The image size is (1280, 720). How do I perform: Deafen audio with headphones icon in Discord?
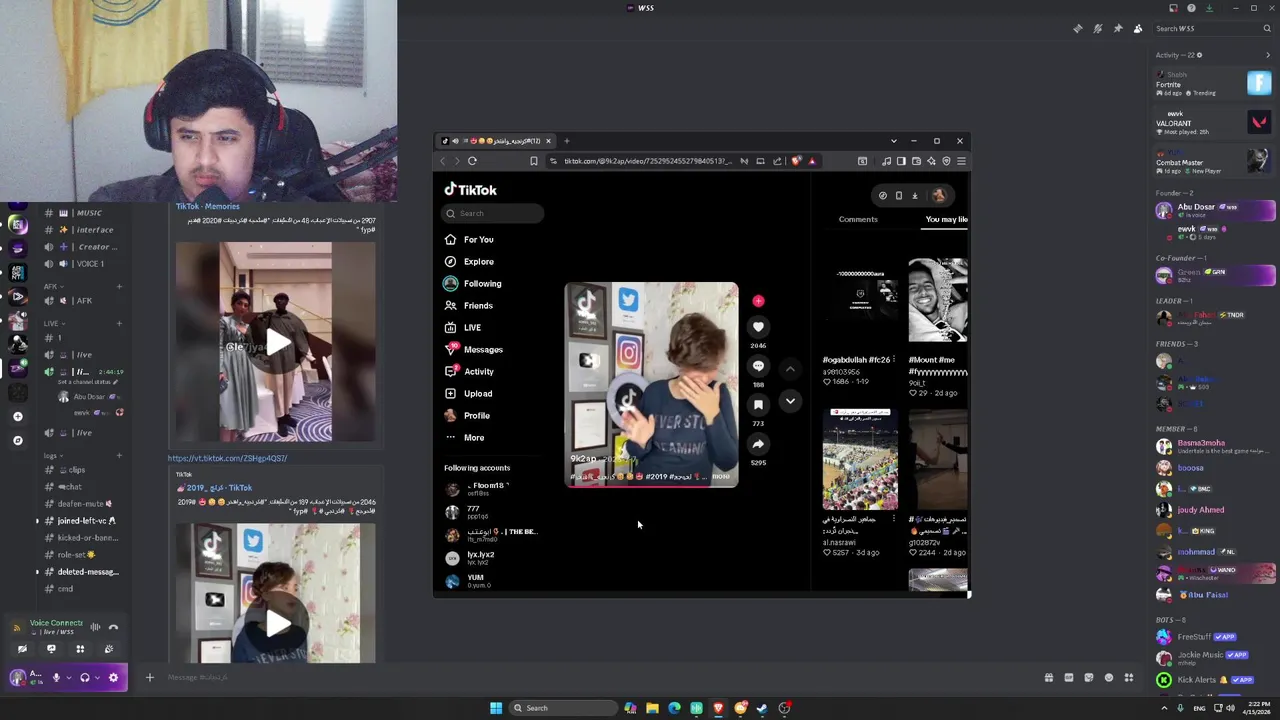click(x=85, y=678)
